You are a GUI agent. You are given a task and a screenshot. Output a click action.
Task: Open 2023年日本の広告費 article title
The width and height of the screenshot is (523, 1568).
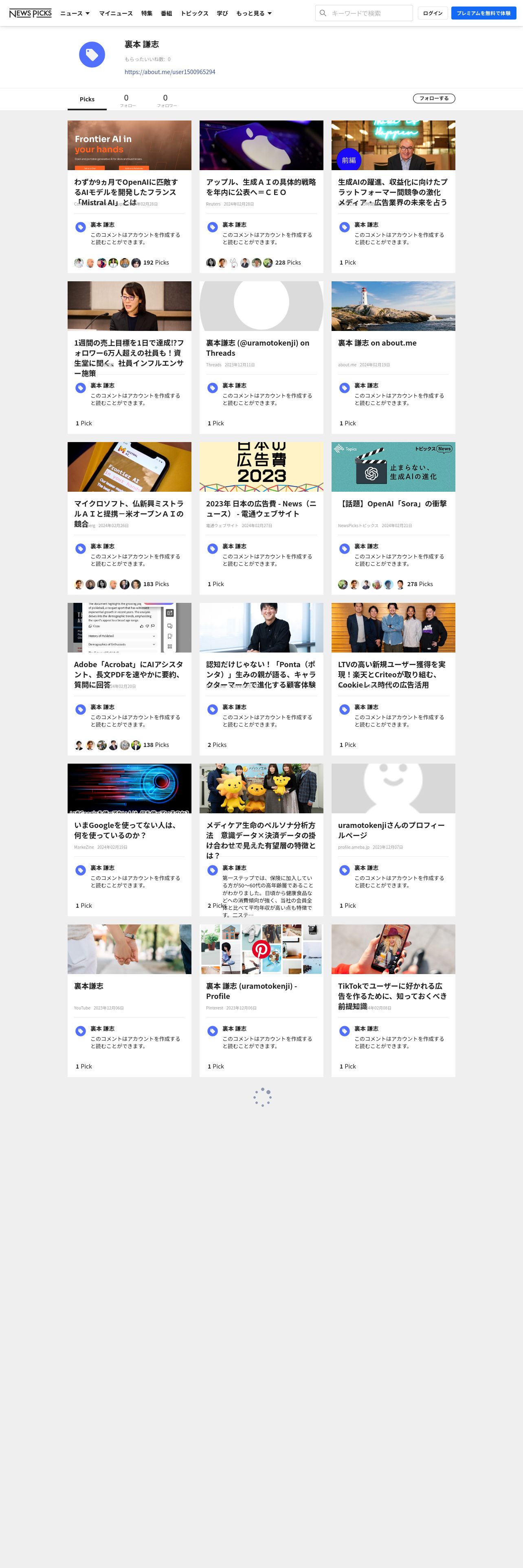click(261, 508)
